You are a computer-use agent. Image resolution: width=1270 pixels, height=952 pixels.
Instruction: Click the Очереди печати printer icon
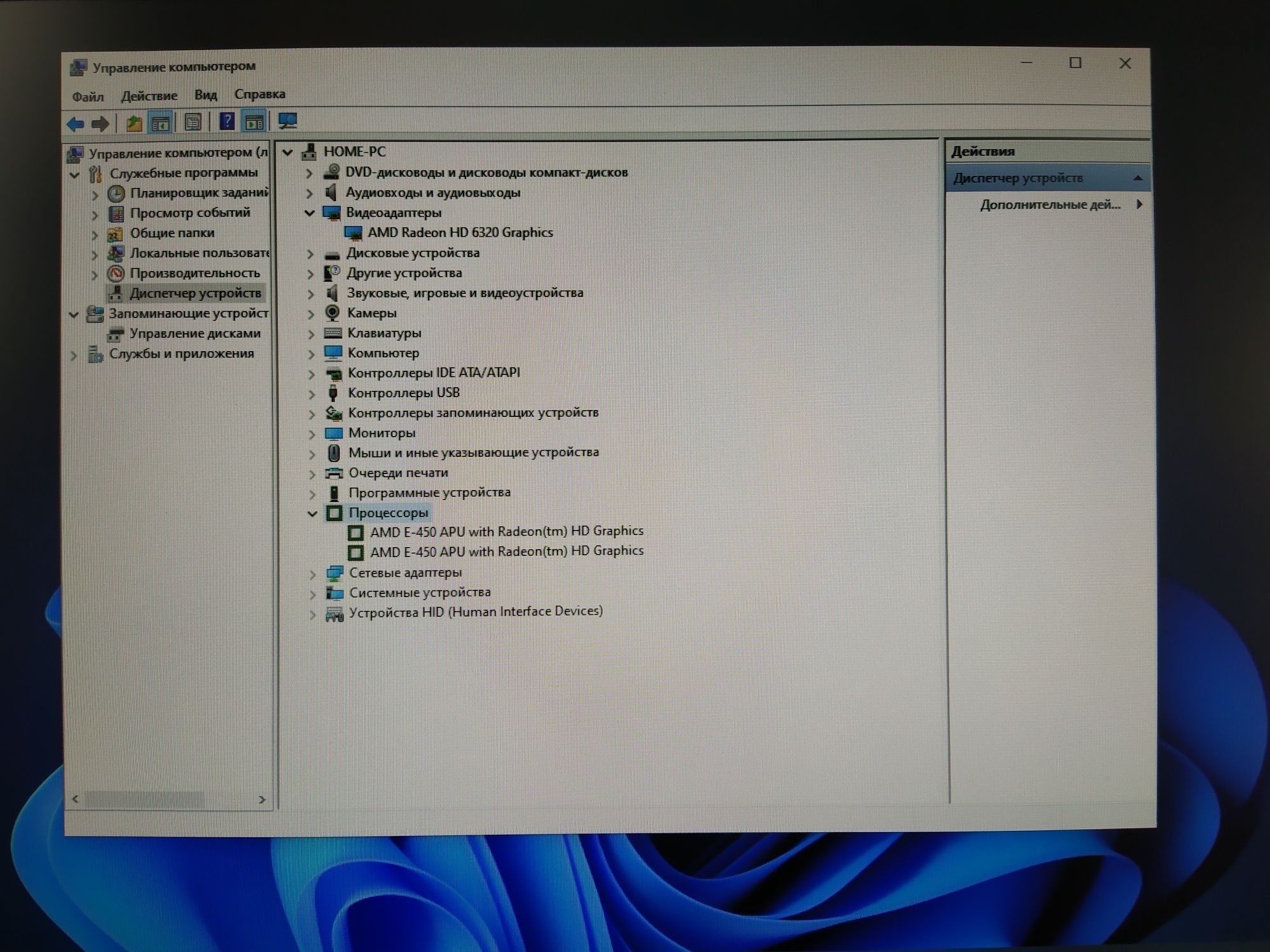tap(334, 473)
